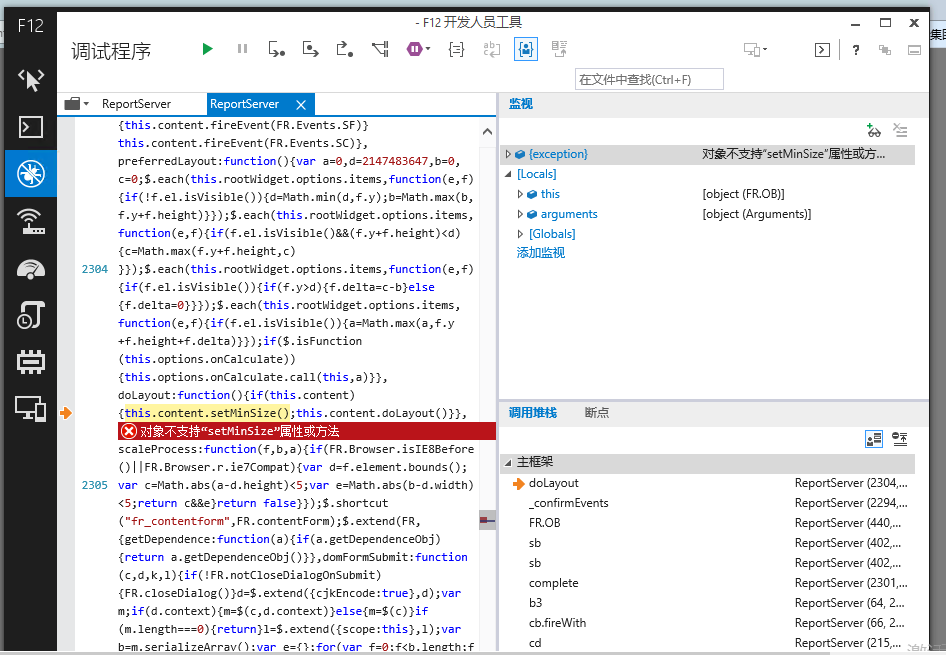This screenshot has height=655, width=946.
Task: Open the Console tool in sidebar
Action: 30,126
